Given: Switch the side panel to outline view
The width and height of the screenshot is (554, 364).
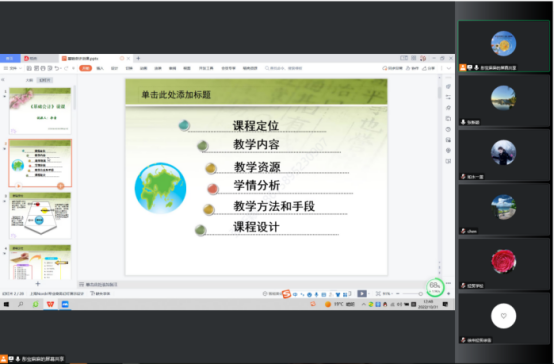Looking at the screenshot, I should (29, 80).
